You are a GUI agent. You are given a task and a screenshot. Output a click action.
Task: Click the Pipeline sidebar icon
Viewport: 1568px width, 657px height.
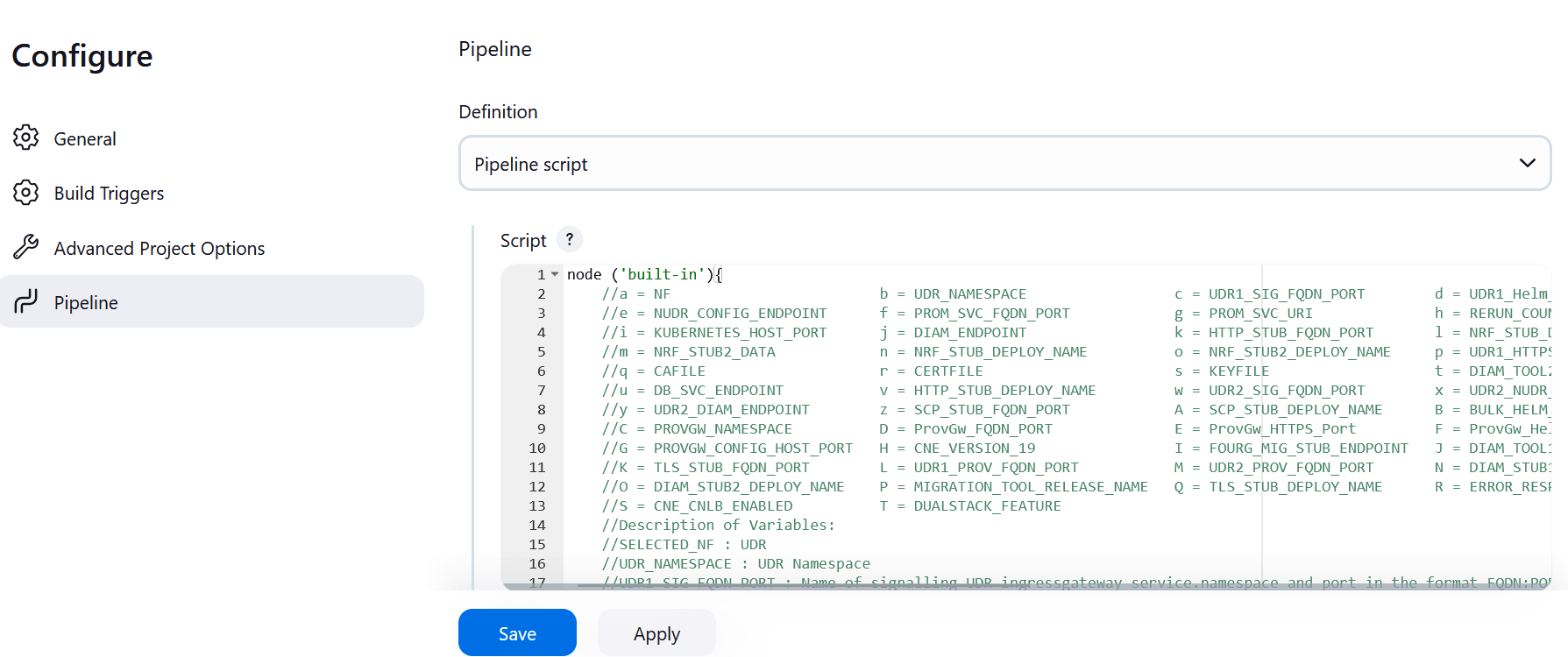tap(26, 301)
